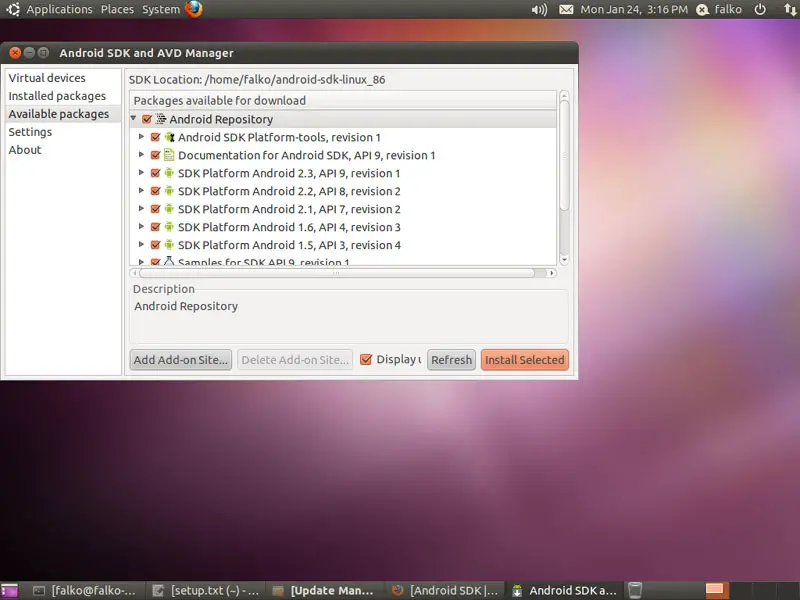This screenshot has height=600, width=800.
Task: Click the Packages available for download header
Action: (343, 101)
